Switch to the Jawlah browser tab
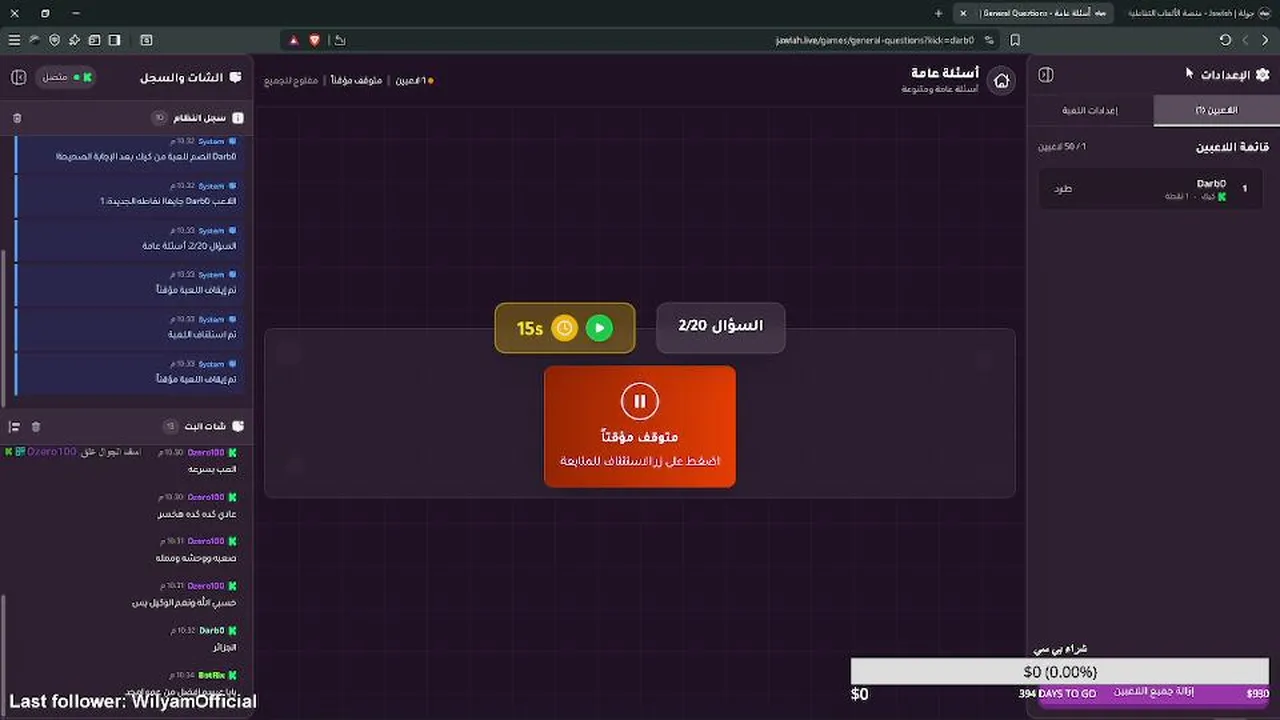 tap(1198, 13)
